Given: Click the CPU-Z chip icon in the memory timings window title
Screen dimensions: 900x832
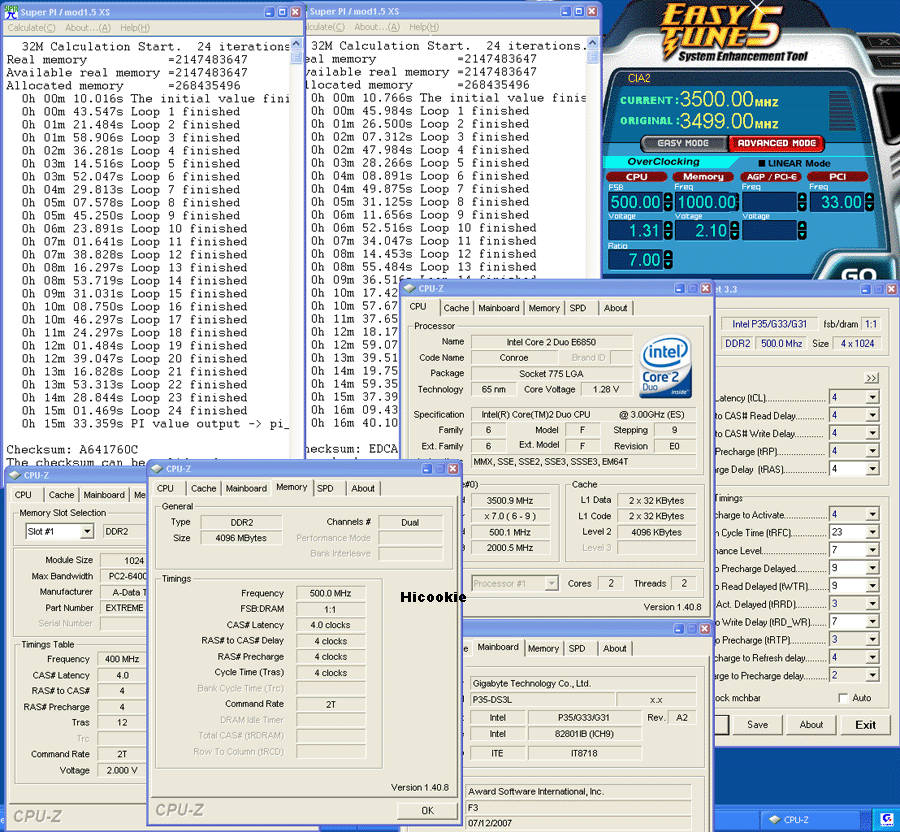Looking at the screenshot, I should [x=157, y=469].
